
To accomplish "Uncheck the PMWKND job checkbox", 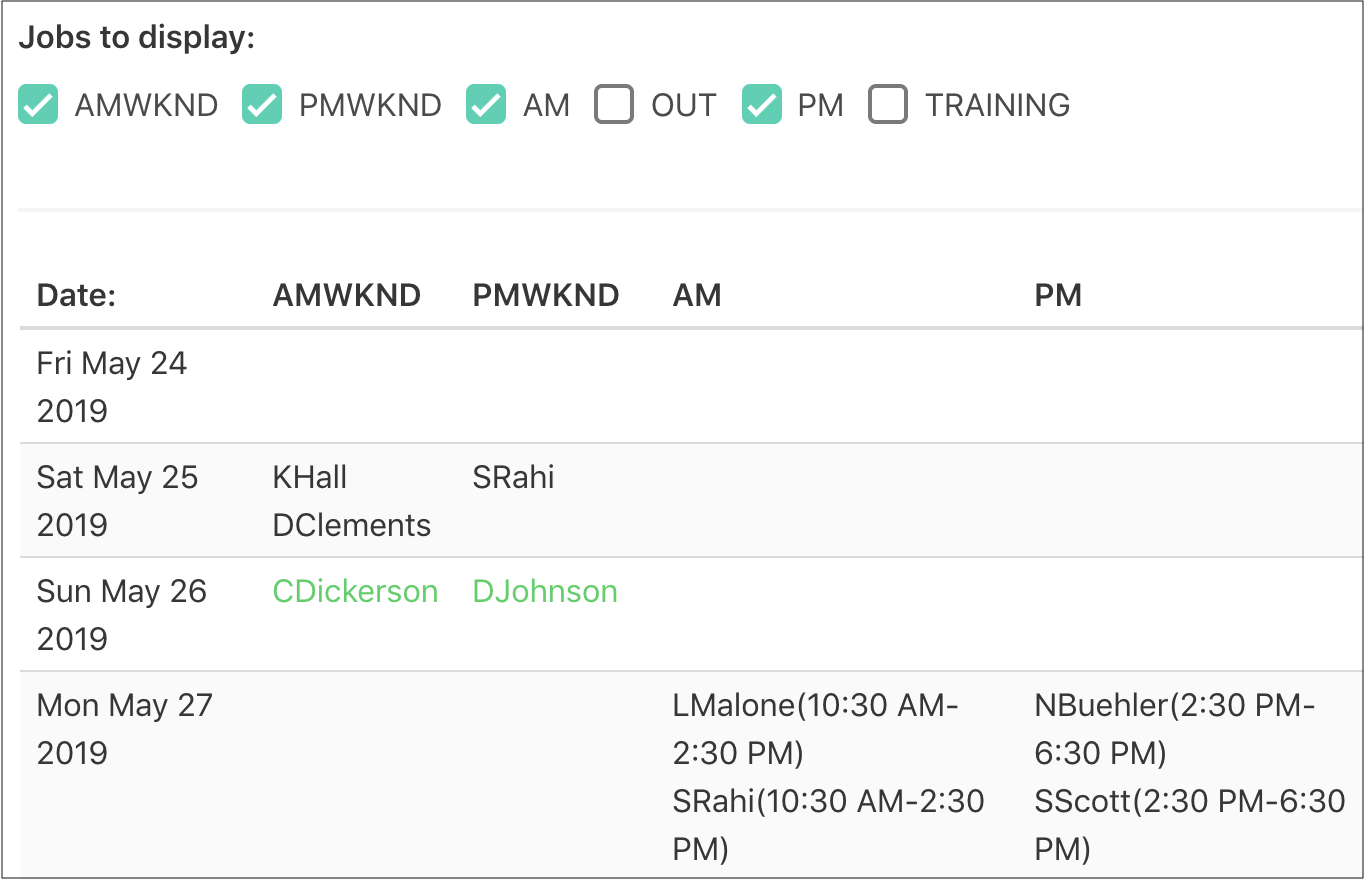I will pos(262,105).
